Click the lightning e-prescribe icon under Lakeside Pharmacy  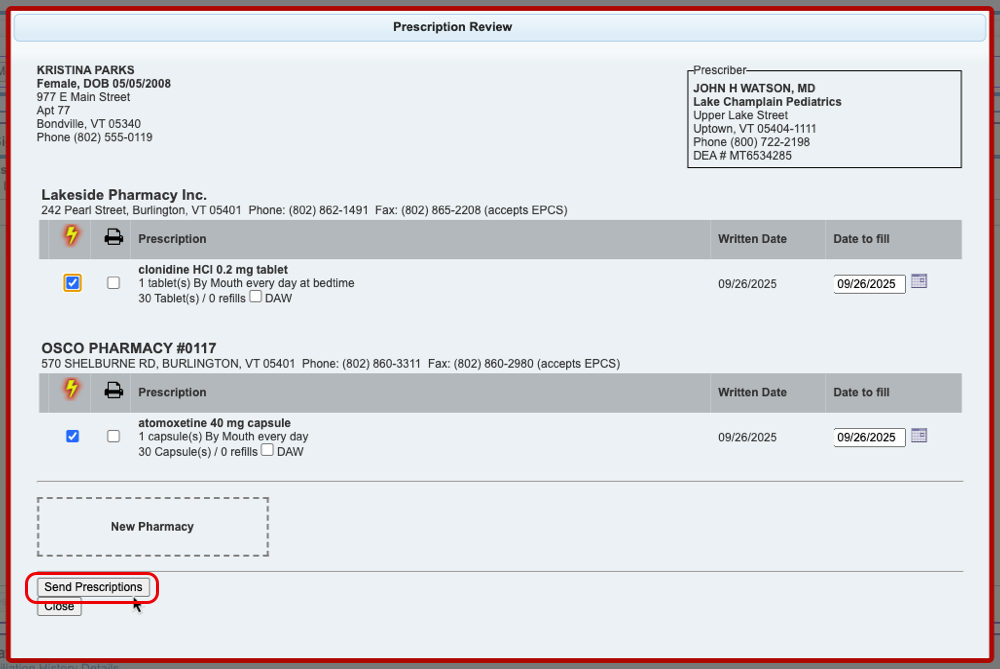[71, 237]
